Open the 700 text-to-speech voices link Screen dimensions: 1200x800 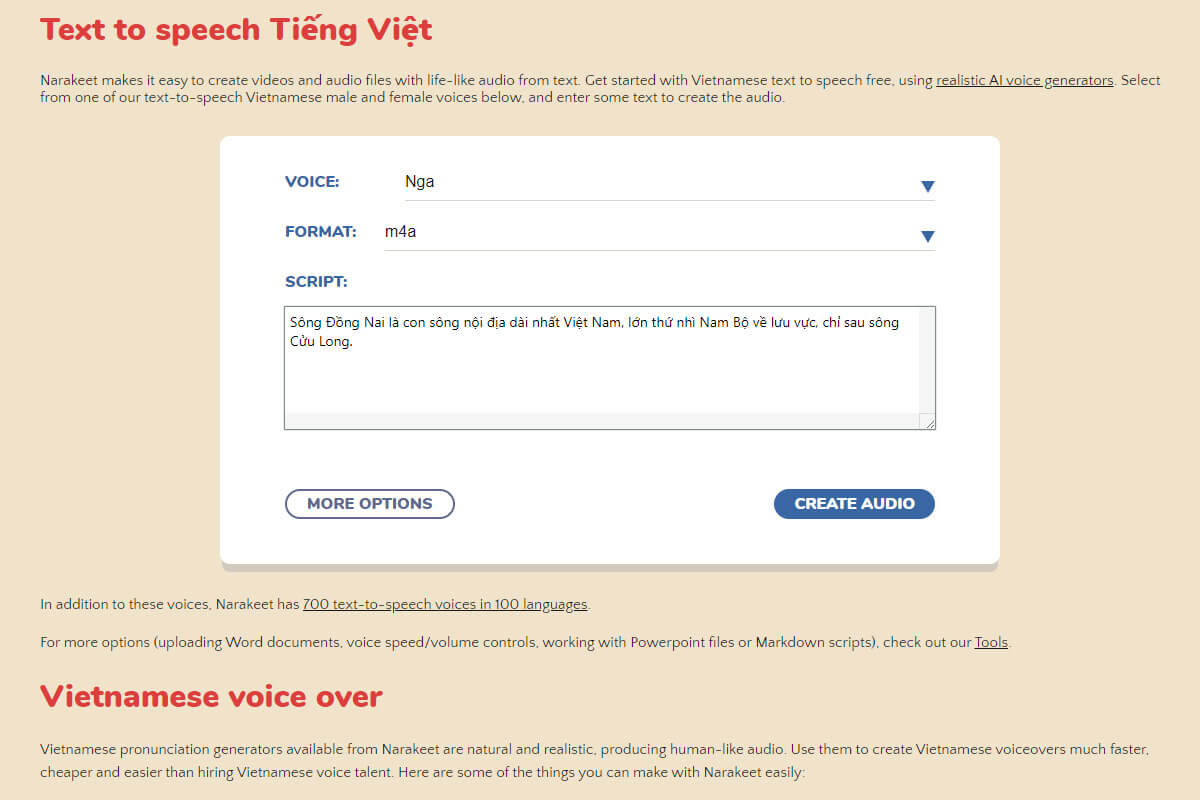(x=445, y=604)
